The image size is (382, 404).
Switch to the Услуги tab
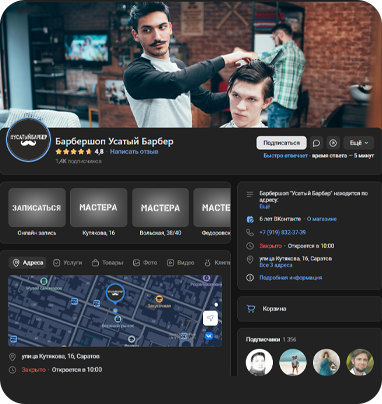(x=68, y=263)
